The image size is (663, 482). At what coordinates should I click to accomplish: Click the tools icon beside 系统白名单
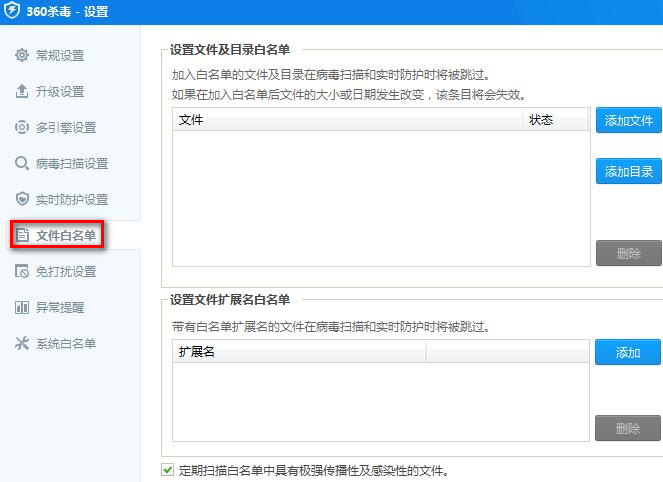click(x=22, y=343)
